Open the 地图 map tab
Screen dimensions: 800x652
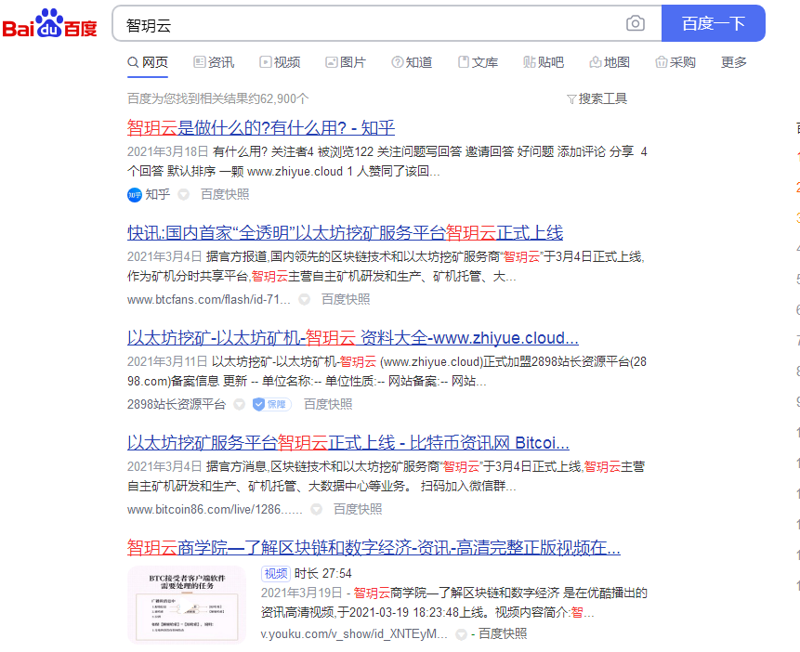(x=610, y=62)
